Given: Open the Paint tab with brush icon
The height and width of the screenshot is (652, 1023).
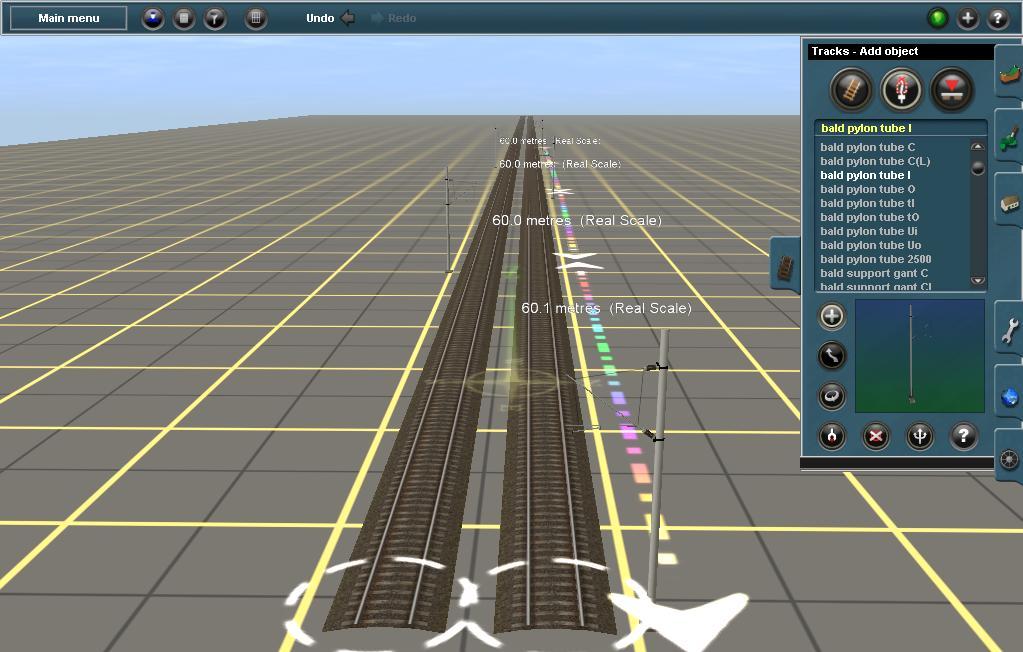Looking at the screenshot, I should (x=1009, y=136).
